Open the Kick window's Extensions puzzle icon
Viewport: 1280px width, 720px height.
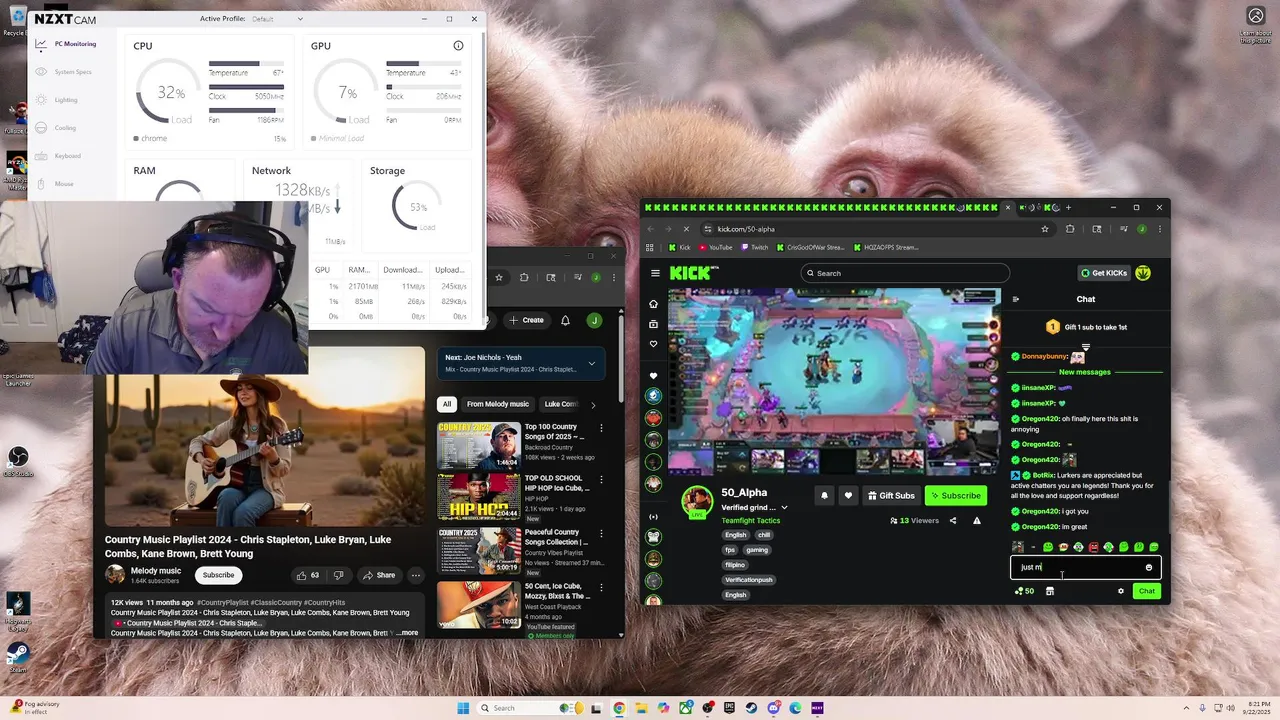coord(1070,229)
